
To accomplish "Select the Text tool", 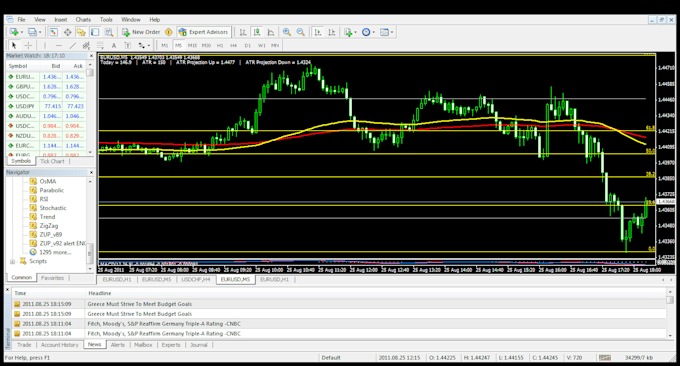I will click(x=114, y=45).
